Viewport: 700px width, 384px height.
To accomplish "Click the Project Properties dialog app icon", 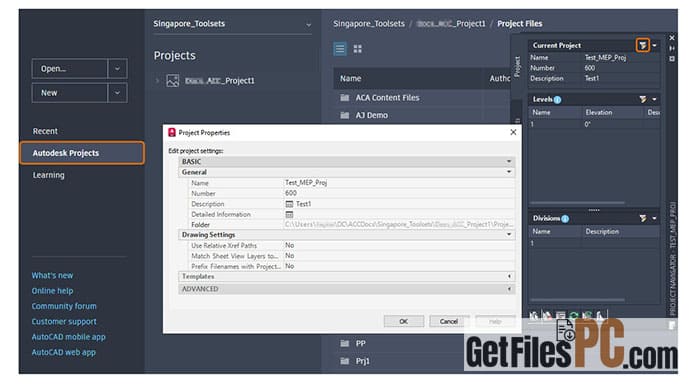I will [x=172, y=132].
